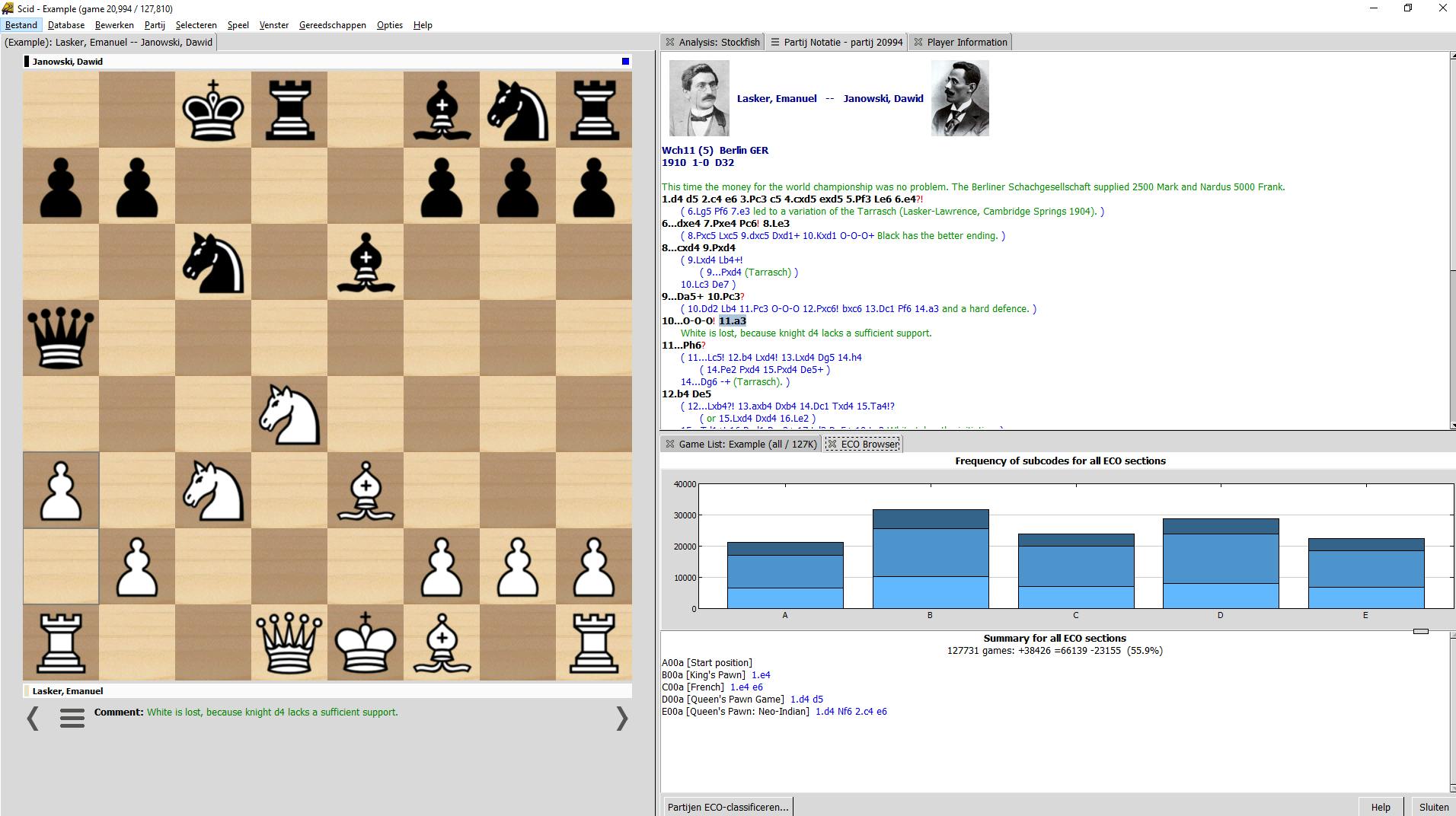The height and width of the screenshot is (816, 1456).
Task: Click the Sluiten button
Action: point(1434,807)
